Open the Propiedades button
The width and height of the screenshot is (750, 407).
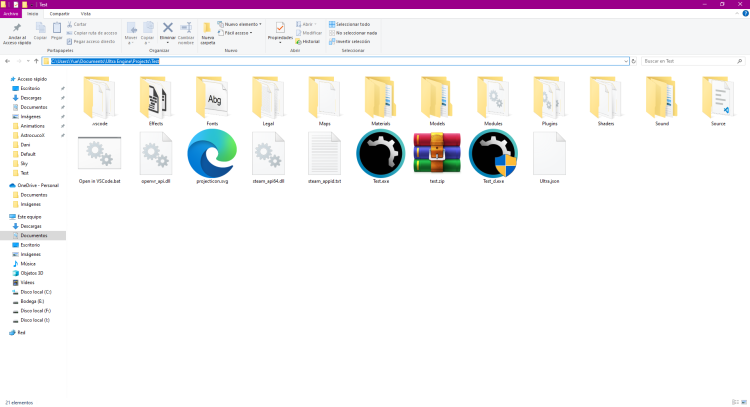tap(280, 31)
